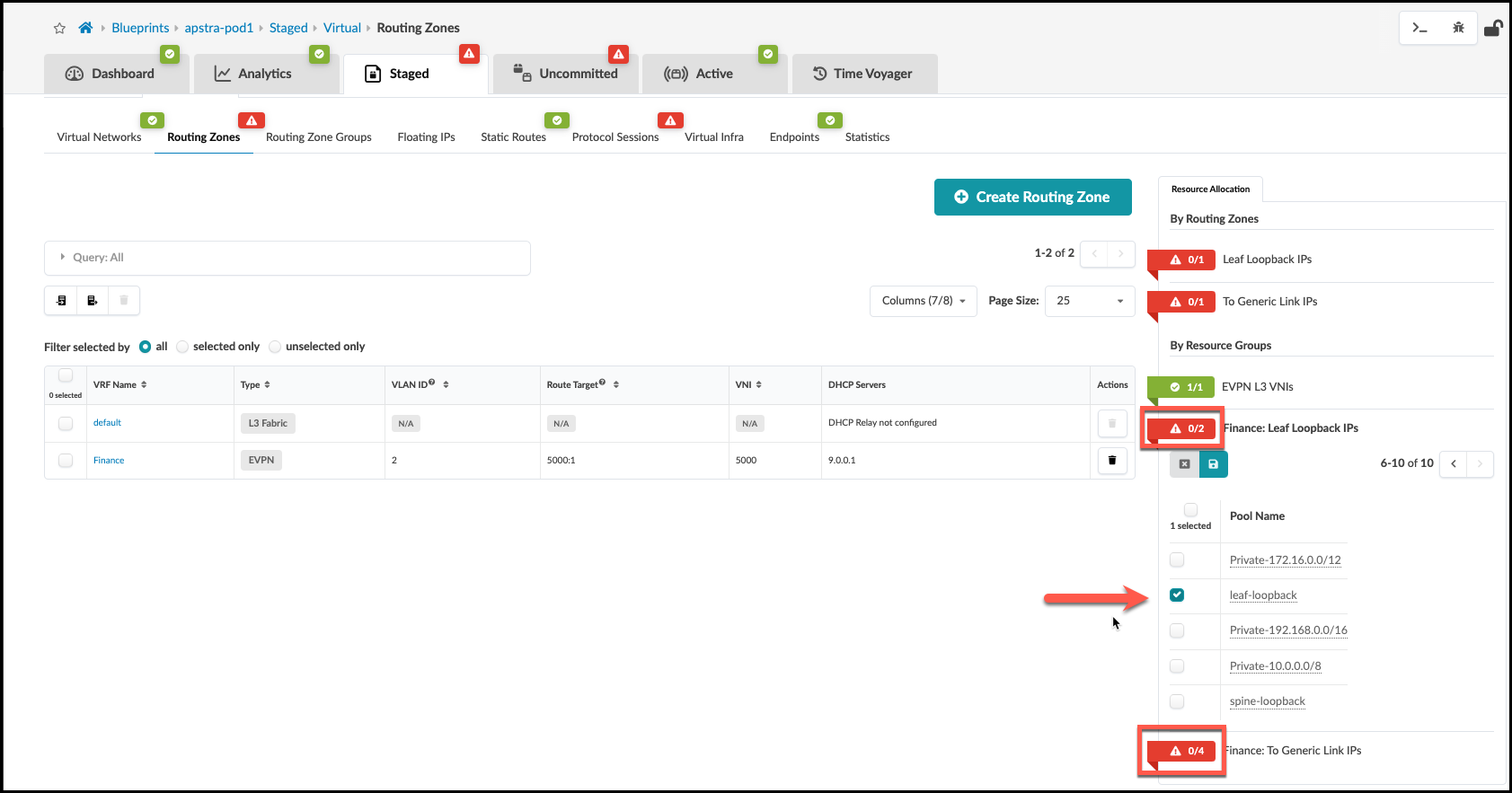Open the Virtual Networks sub-tab

pyautogui.click(x=99, y=137)
